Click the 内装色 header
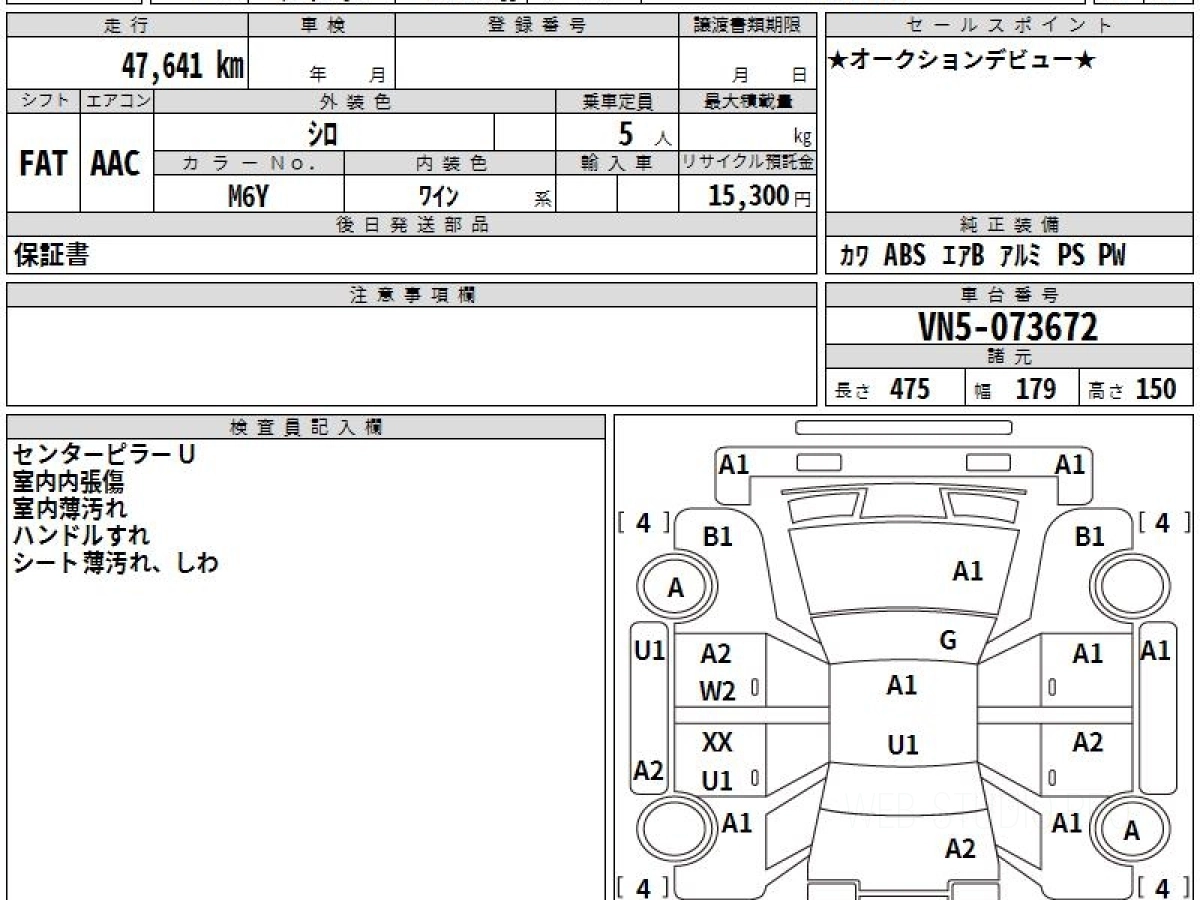The height and width of the screenshot is (900, 1200). pos(450,163)
